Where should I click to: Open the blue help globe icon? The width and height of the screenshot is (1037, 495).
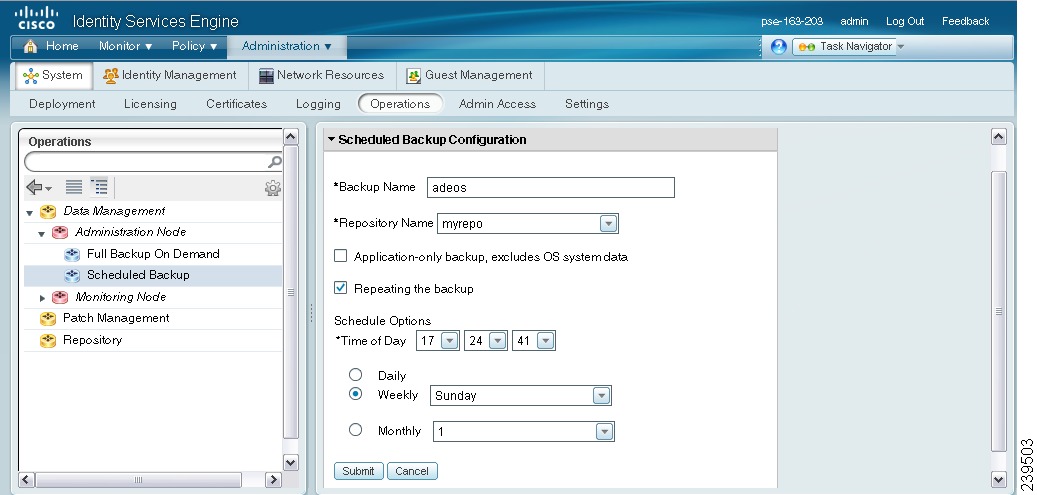point(778,46)
